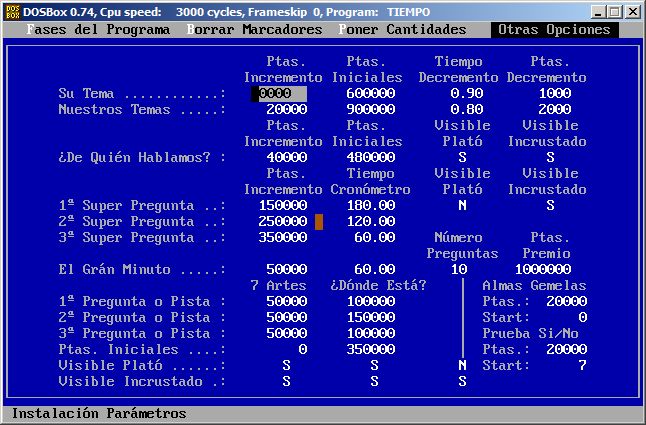This screenshot has width=646, height=425.
Task: Click the orange cursor block marker
Action: (319, 221)
